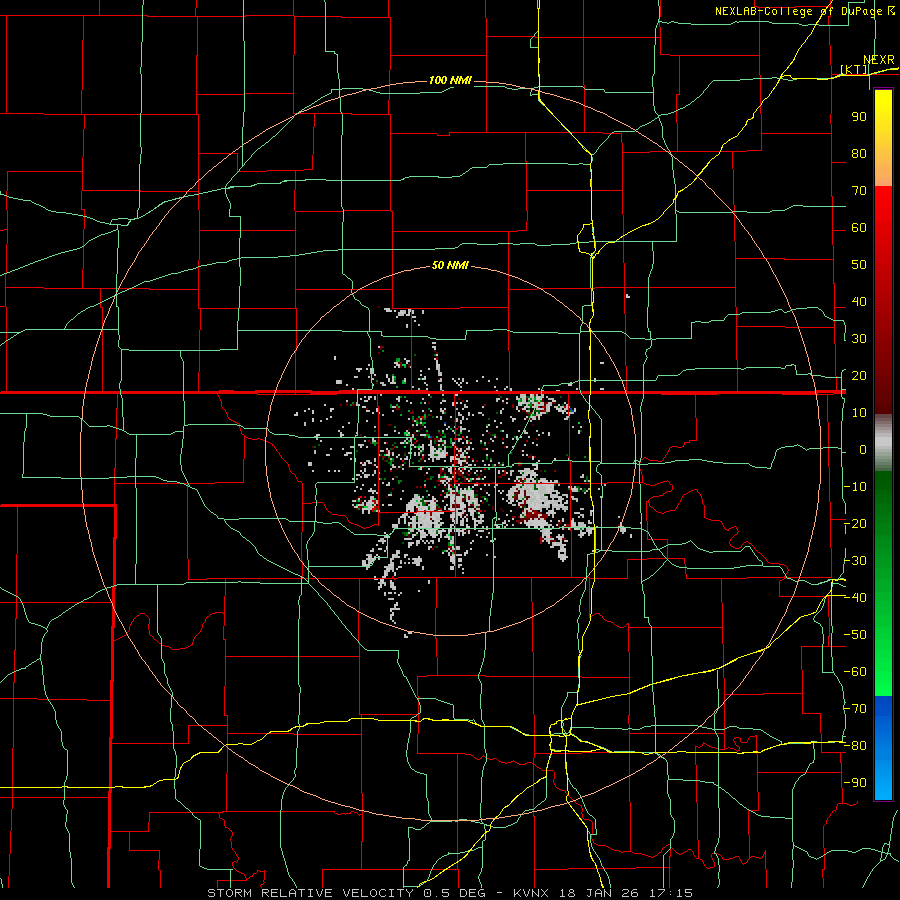
Task: Click the 60 knot scale label
Action: tap(859, 227)
